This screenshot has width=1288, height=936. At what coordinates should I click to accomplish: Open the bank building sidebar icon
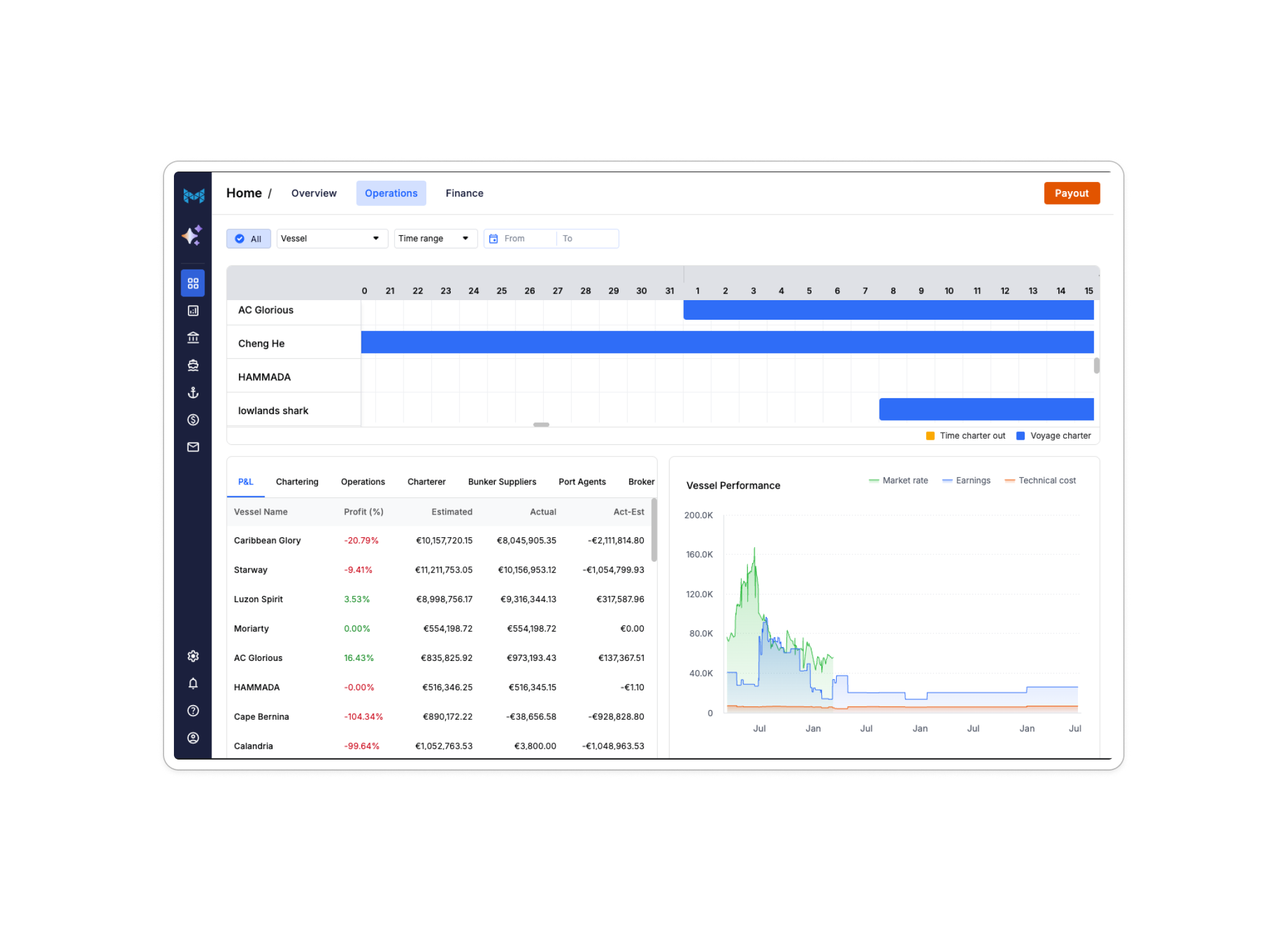pyautogui.click(x=193, y=338)
